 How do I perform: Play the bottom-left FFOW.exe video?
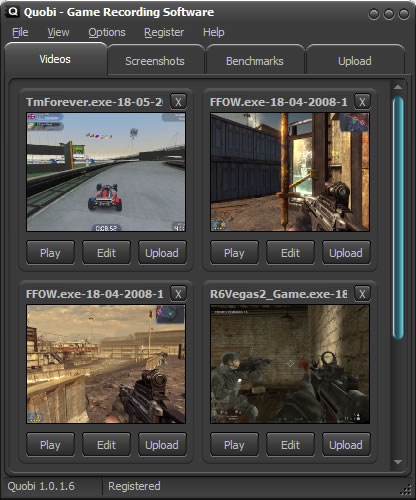click(x=50, y=445)
